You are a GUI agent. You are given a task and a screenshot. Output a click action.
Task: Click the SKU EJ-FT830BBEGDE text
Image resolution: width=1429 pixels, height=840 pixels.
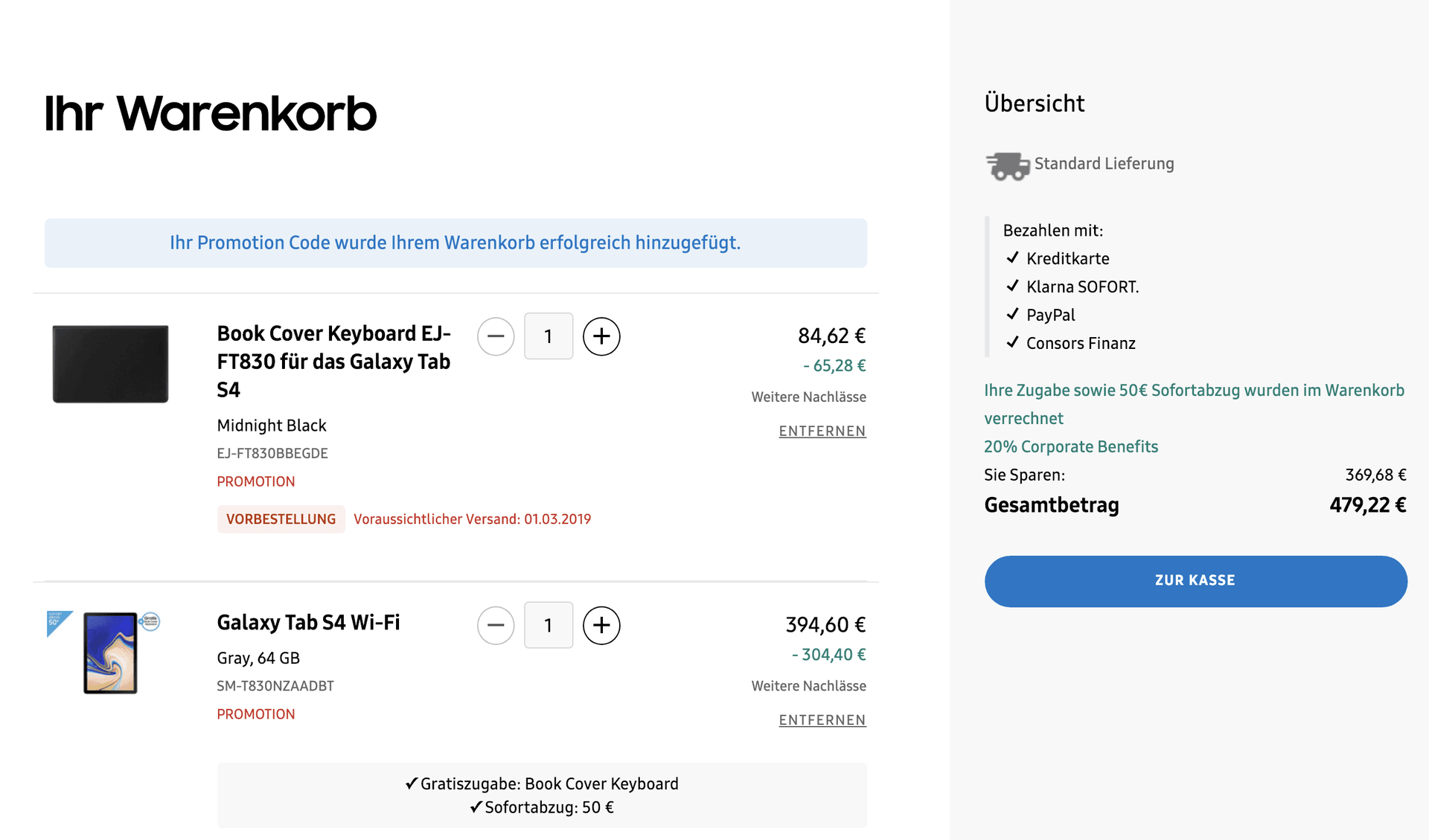272,453
